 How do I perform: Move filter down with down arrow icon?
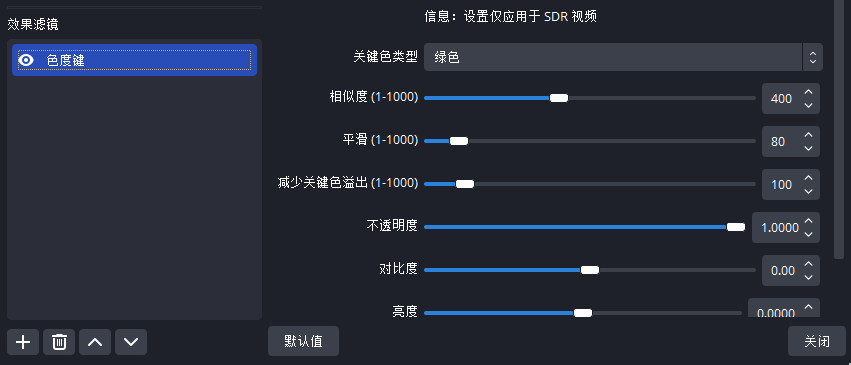[131, 342]
